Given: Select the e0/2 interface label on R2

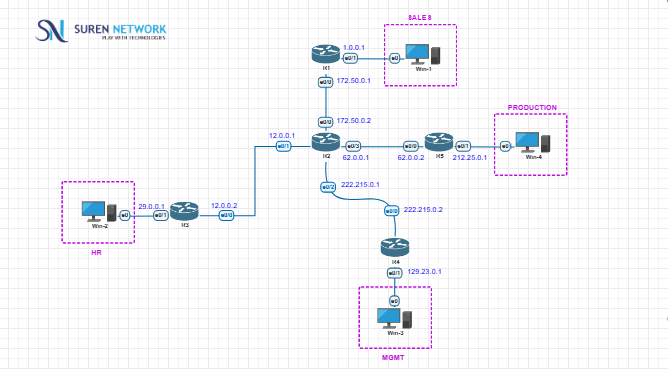Looking at the screenshot, I should (328, 187).
